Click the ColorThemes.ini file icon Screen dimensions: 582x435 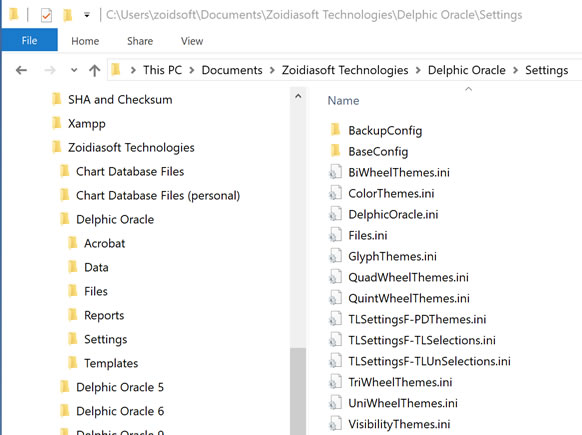(335, 193)
